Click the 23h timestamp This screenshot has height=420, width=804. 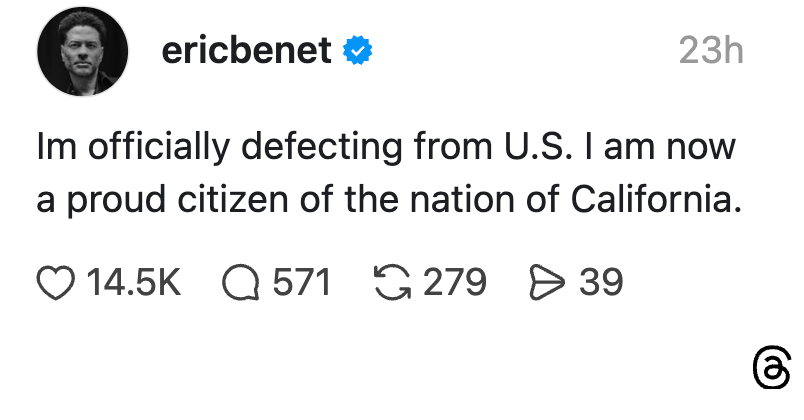click(711, 50)
